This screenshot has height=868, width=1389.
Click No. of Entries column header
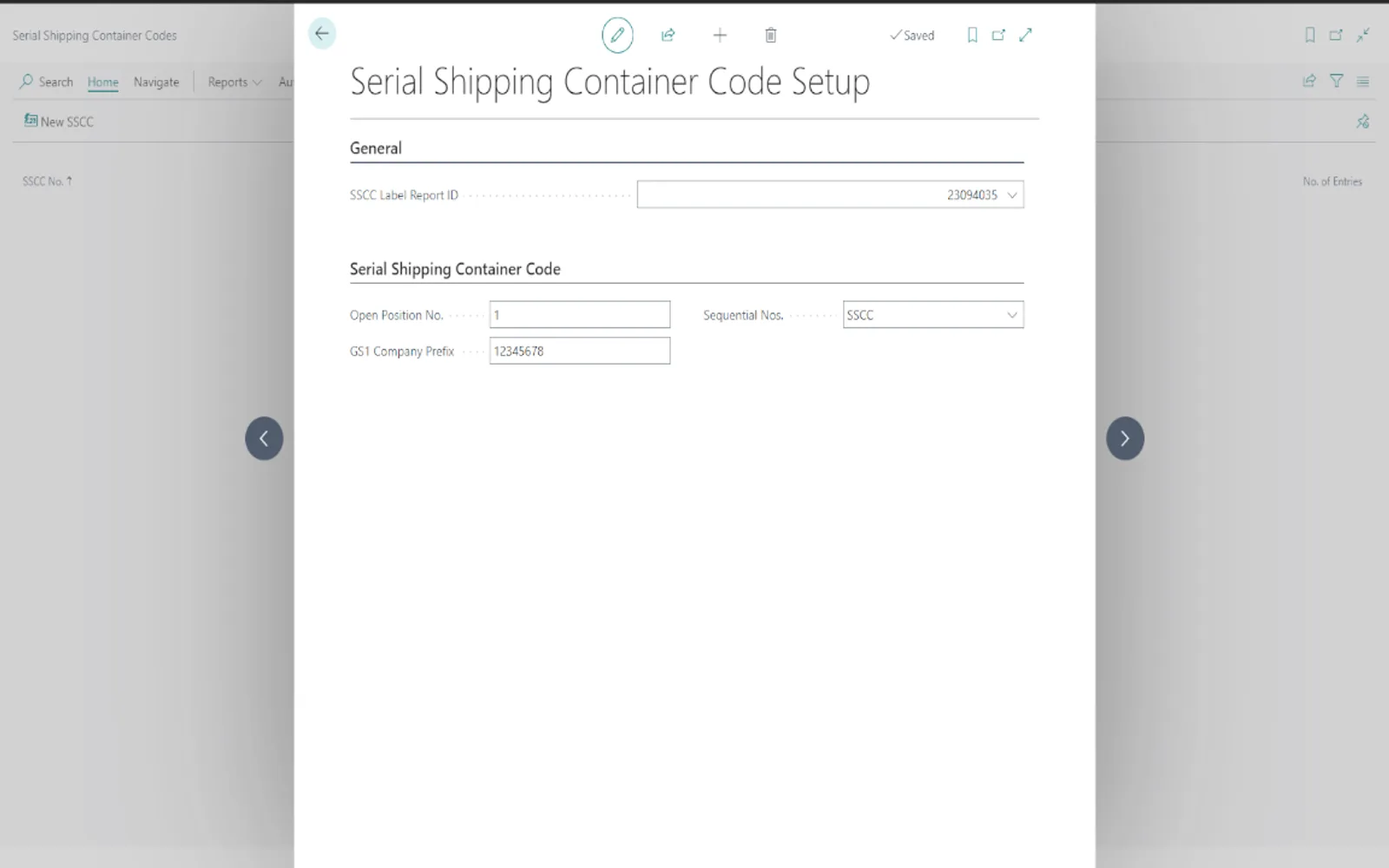[x=1333, y=181]
